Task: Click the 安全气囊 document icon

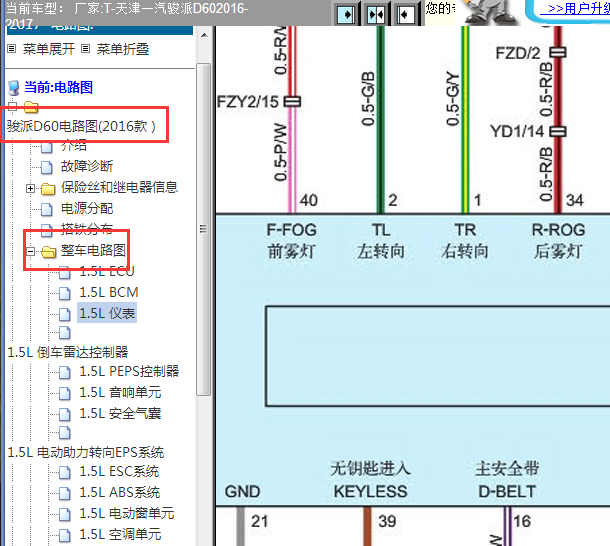Action: pos(65,414)
